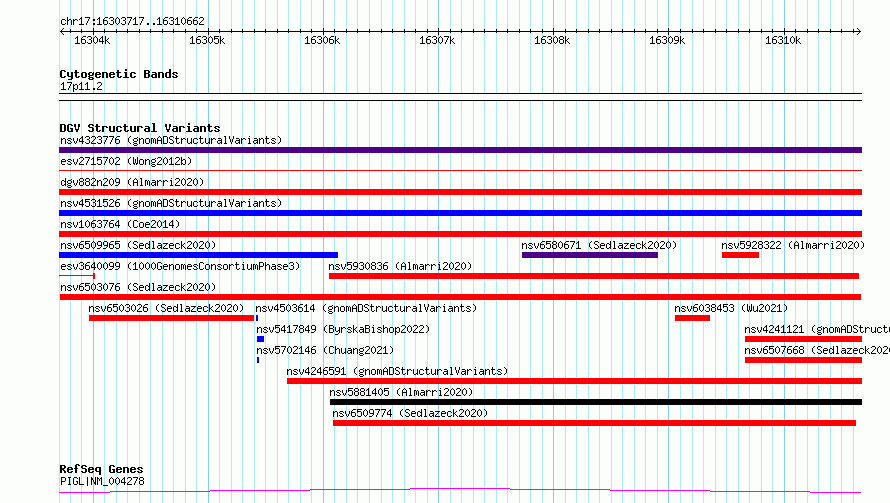Click the 16309k ruler tick label

[668, 40]
